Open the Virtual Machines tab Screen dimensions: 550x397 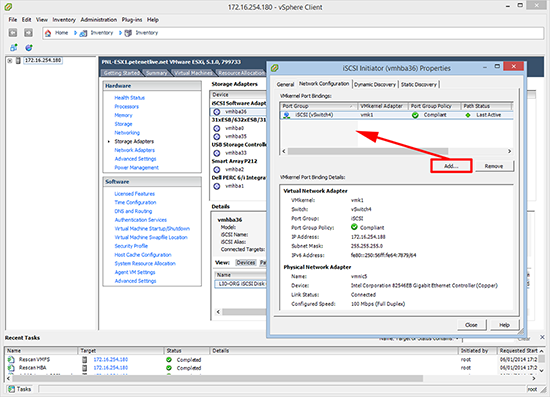[x=193, y=73]
